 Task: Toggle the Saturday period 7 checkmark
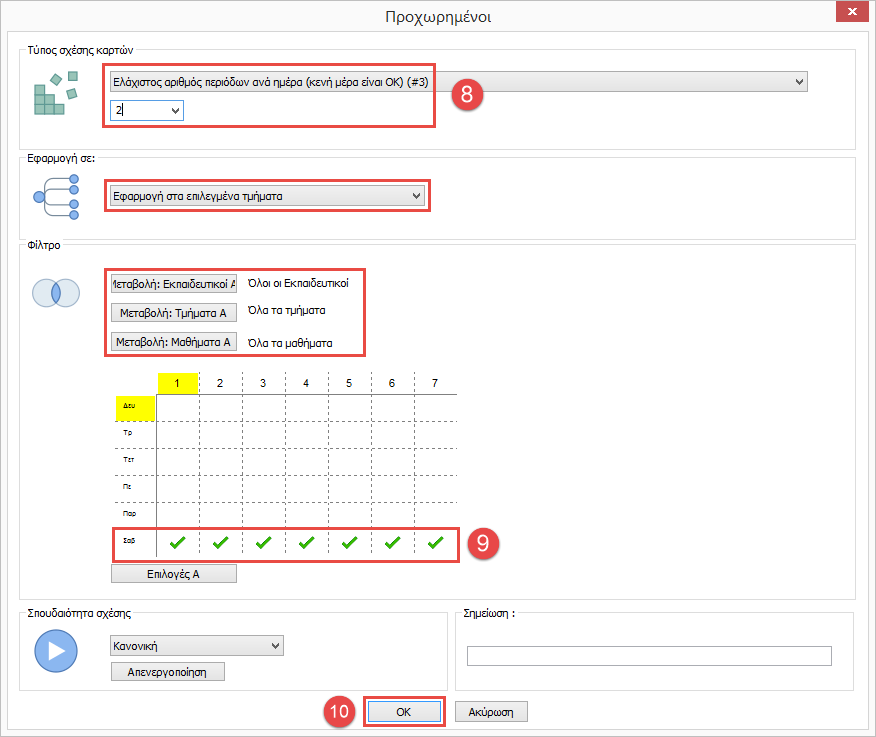tap(435, 543)
